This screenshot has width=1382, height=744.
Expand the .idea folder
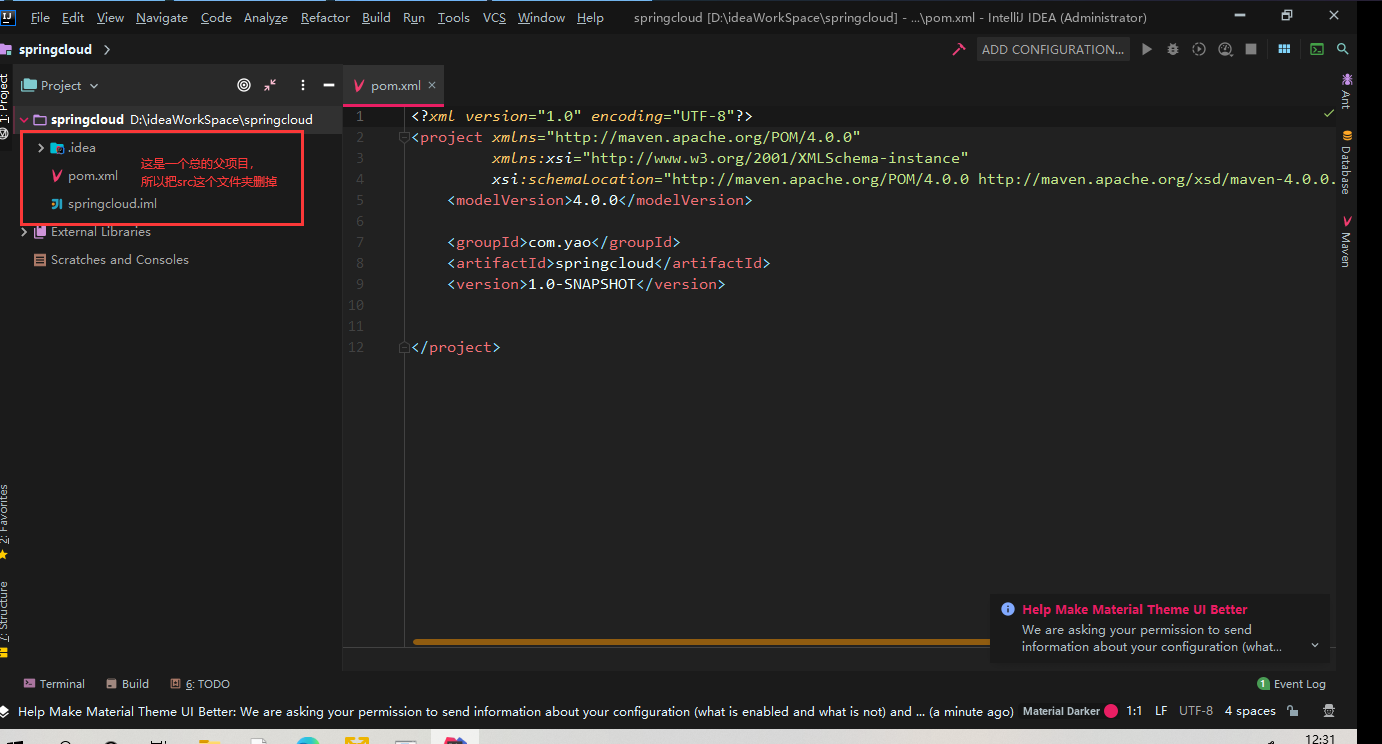40,148
